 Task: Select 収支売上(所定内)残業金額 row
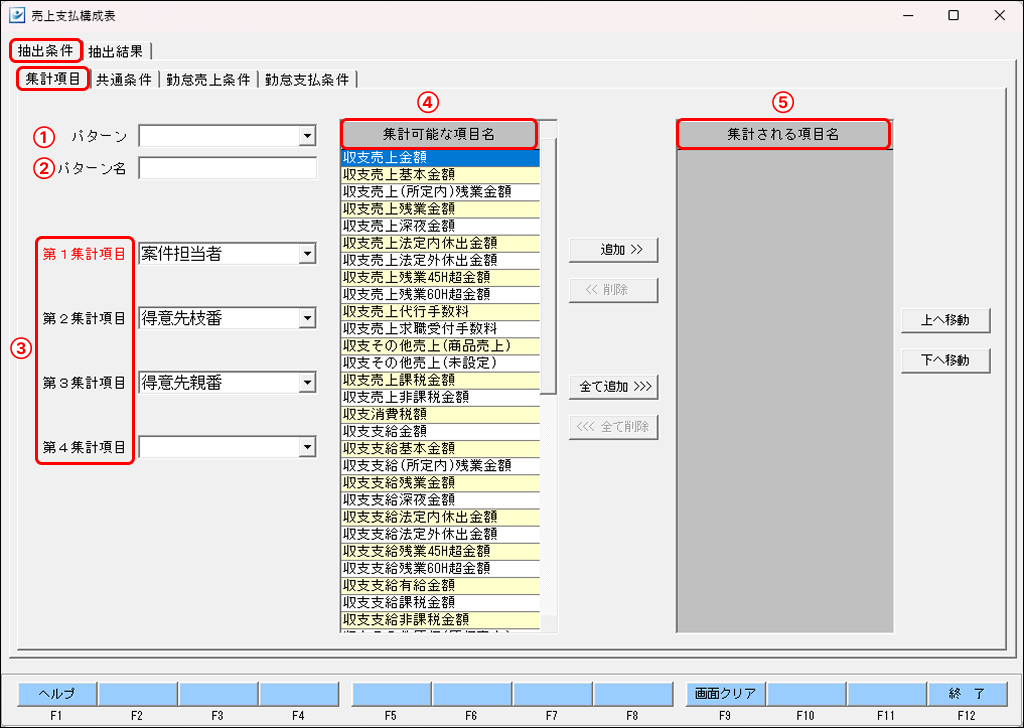440,191
